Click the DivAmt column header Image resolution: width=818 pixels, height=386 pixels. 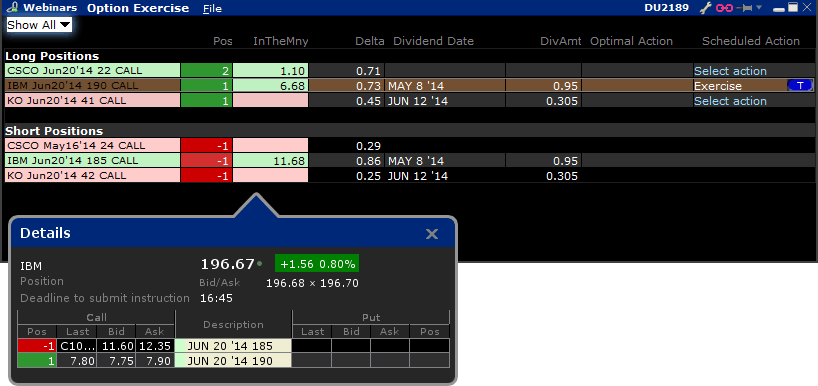(560, 41)
